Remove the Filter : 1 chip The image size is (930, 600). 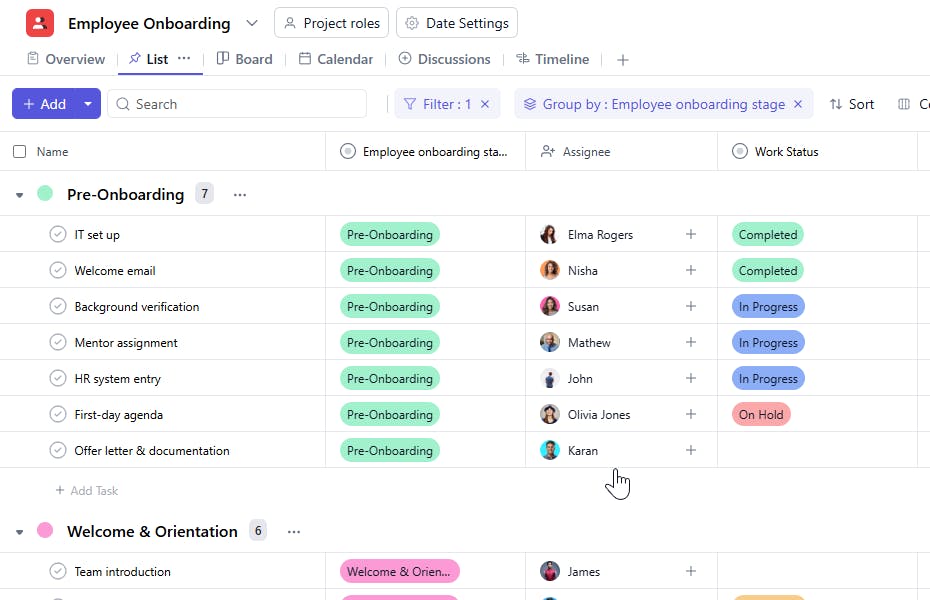click(485, 104)
